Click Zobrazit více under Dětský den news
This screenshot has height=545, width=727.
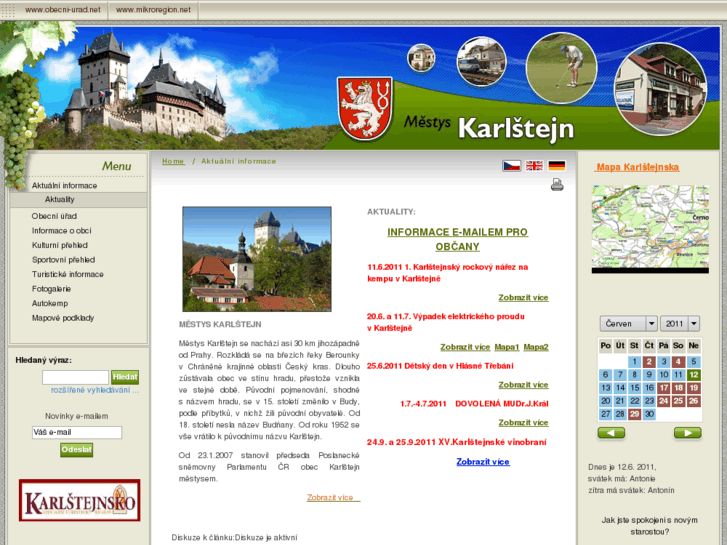[x=523, y=385]
